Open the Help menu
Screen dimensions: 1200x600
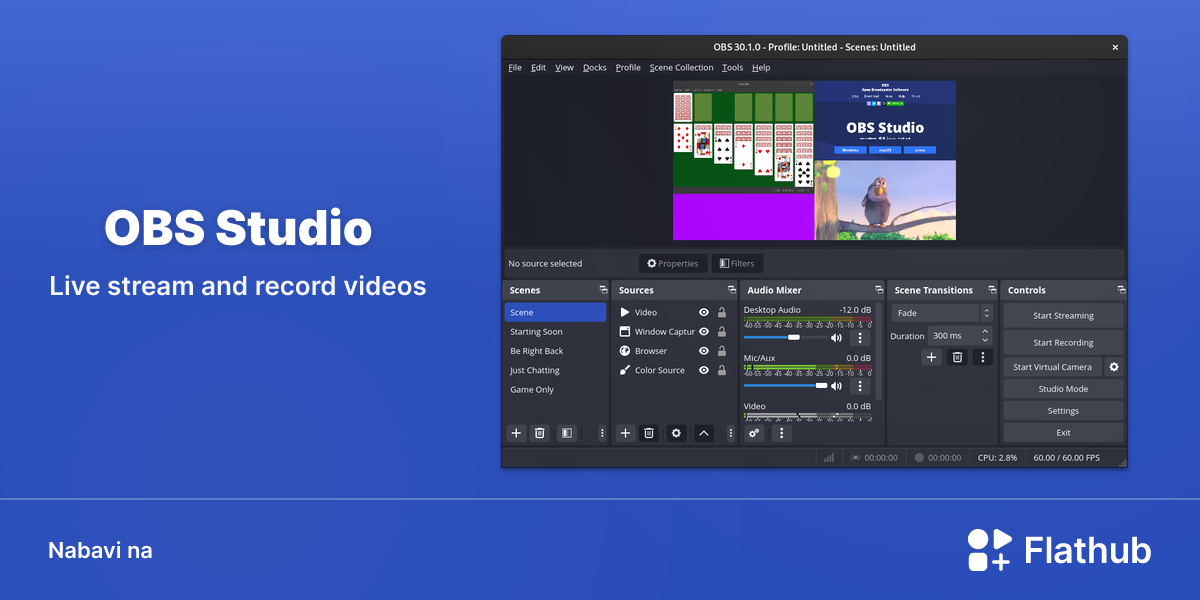coord(761,68)
